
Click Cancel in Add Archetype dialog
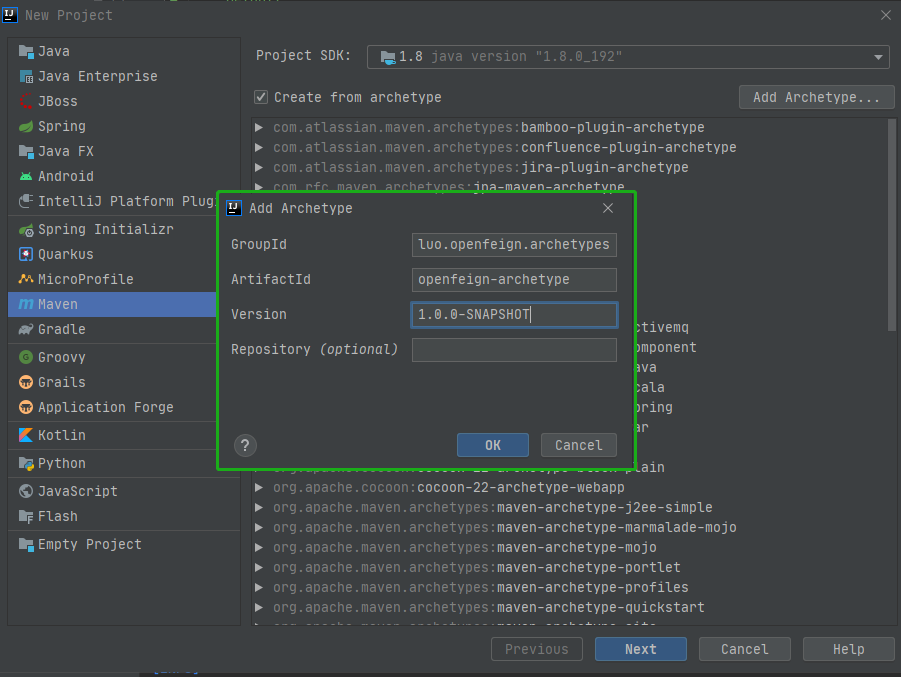coord(579,445)
